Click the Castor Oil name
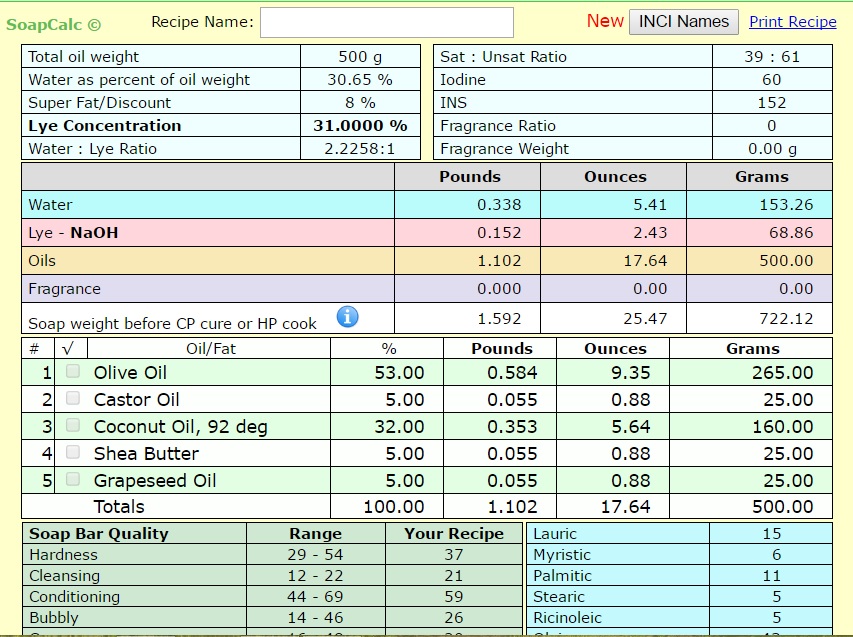 pos(137,400)
